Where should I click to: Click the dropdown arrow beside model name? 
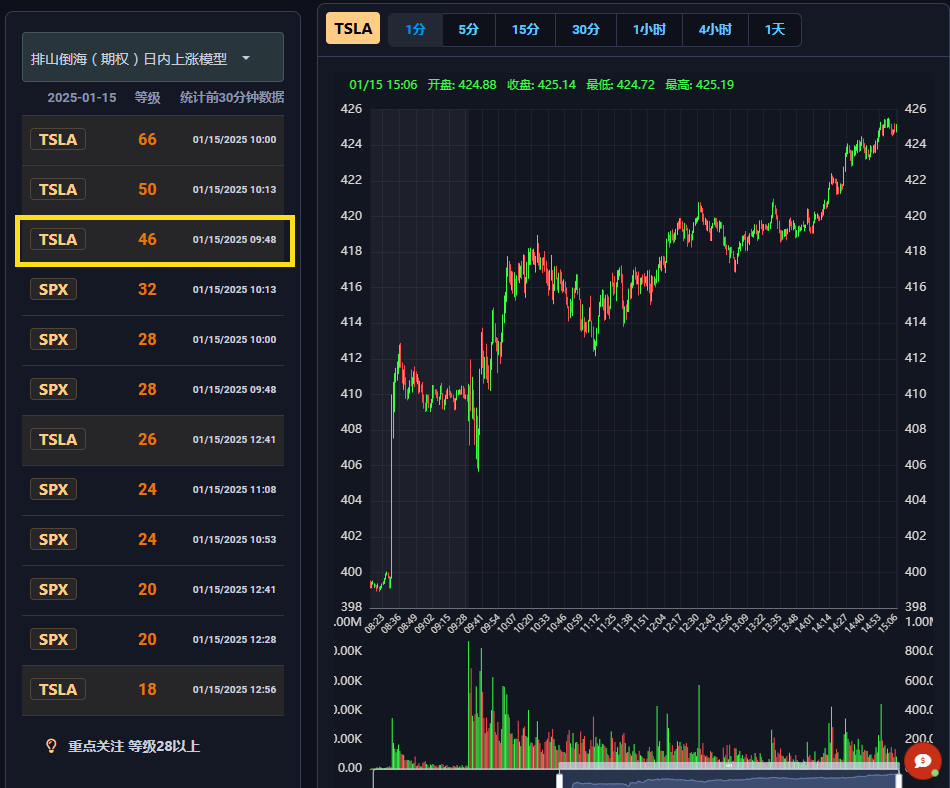click(246, 58)
